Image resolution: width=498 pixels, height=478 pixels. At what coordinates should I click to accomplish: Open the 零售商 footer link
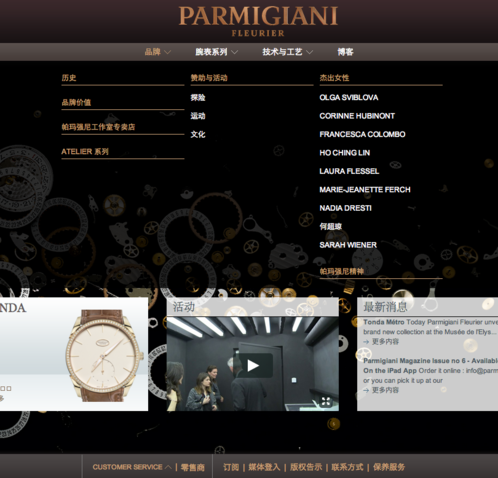pos(193,467)
